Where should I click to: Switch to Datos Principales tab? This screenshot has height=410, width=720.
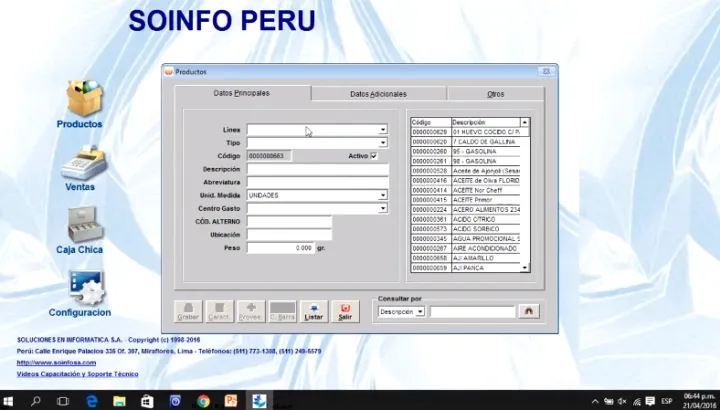[242, 93]
